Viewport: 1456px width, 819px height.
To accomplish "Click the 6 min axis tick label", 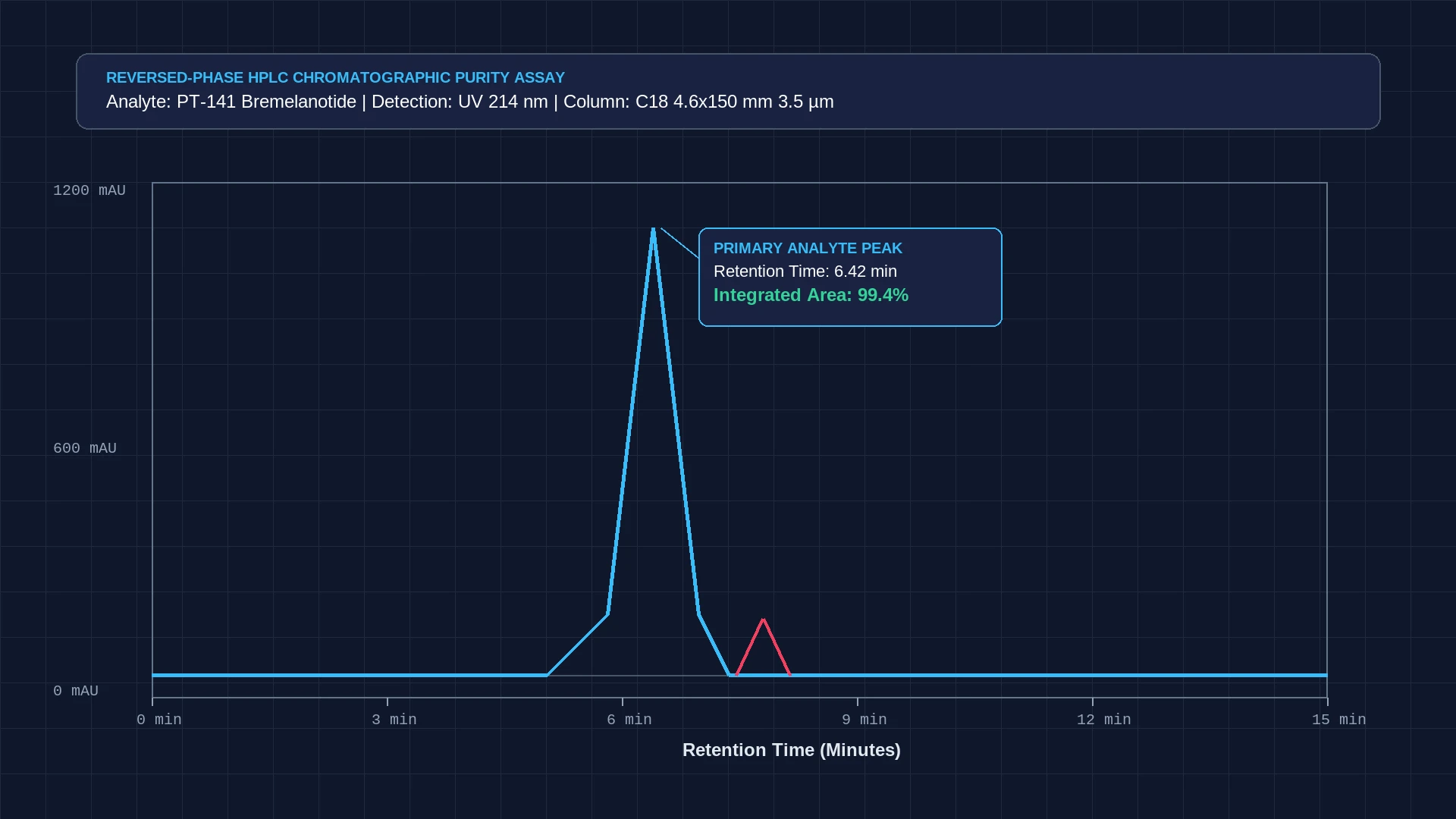I will pos(629,720).
